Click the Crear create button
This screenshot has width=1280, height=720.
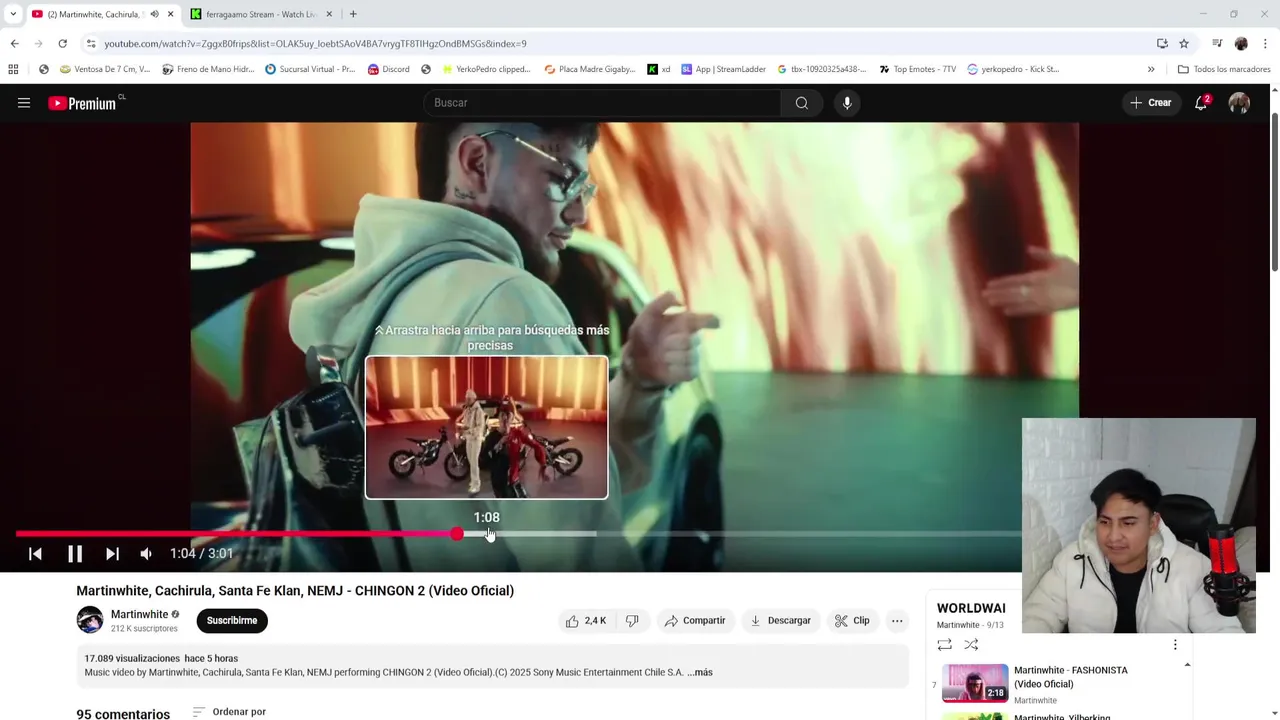[x=1151, y=103]
